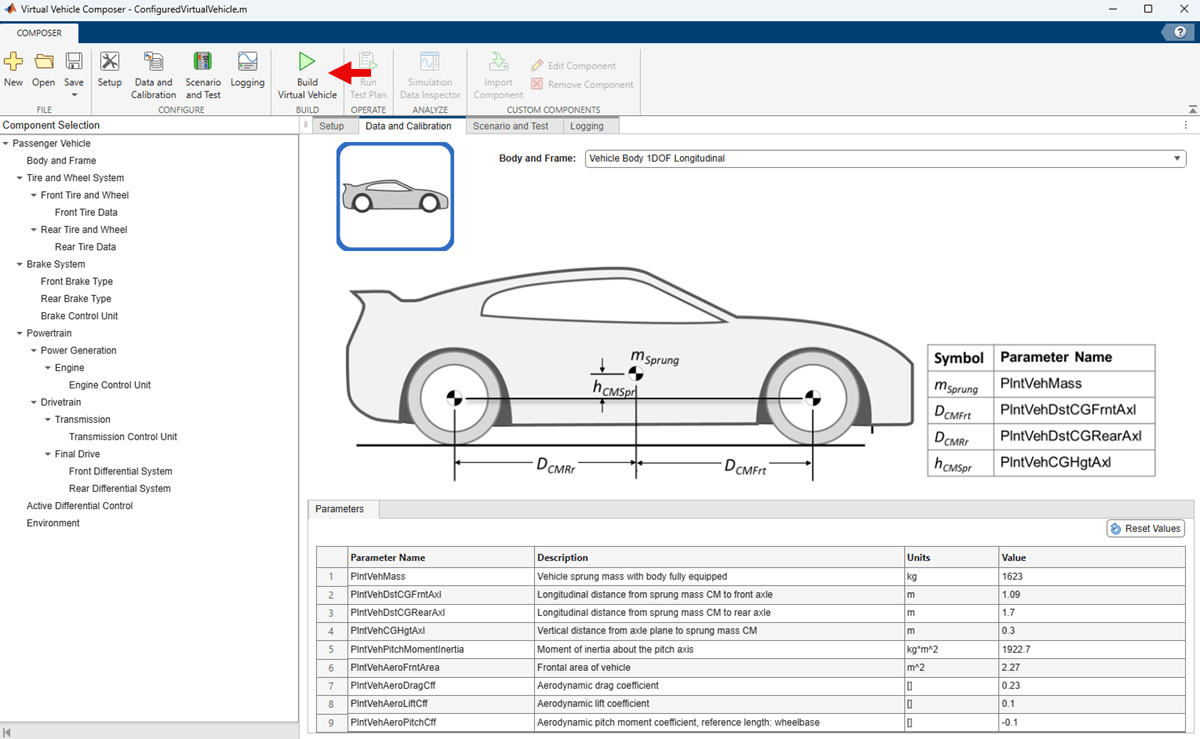Select Brake Control Unit item
The height and width of the screenshot is (739, 1200).
79,316
